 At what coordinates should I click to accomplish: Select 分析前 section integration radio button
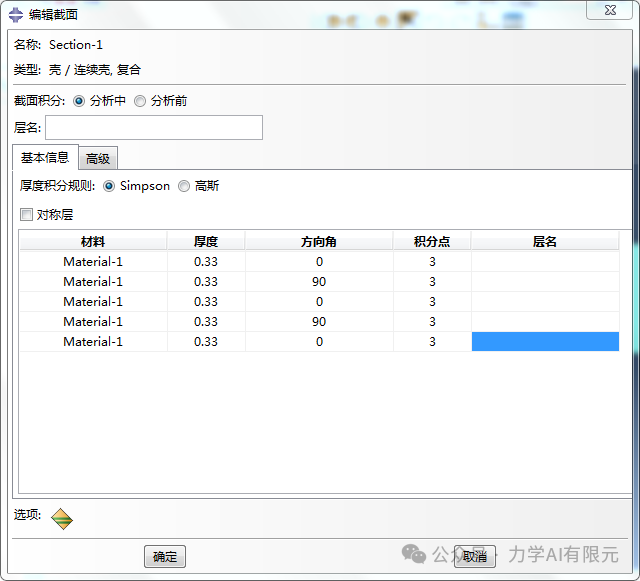click(x=140, y=101)
